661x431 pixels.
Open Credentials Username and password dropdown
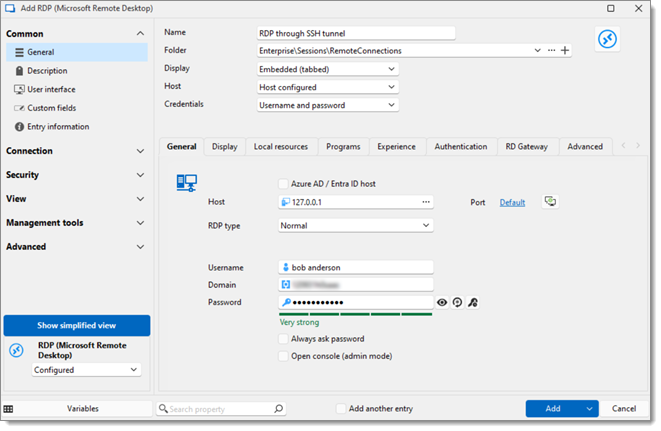(328, 105)
